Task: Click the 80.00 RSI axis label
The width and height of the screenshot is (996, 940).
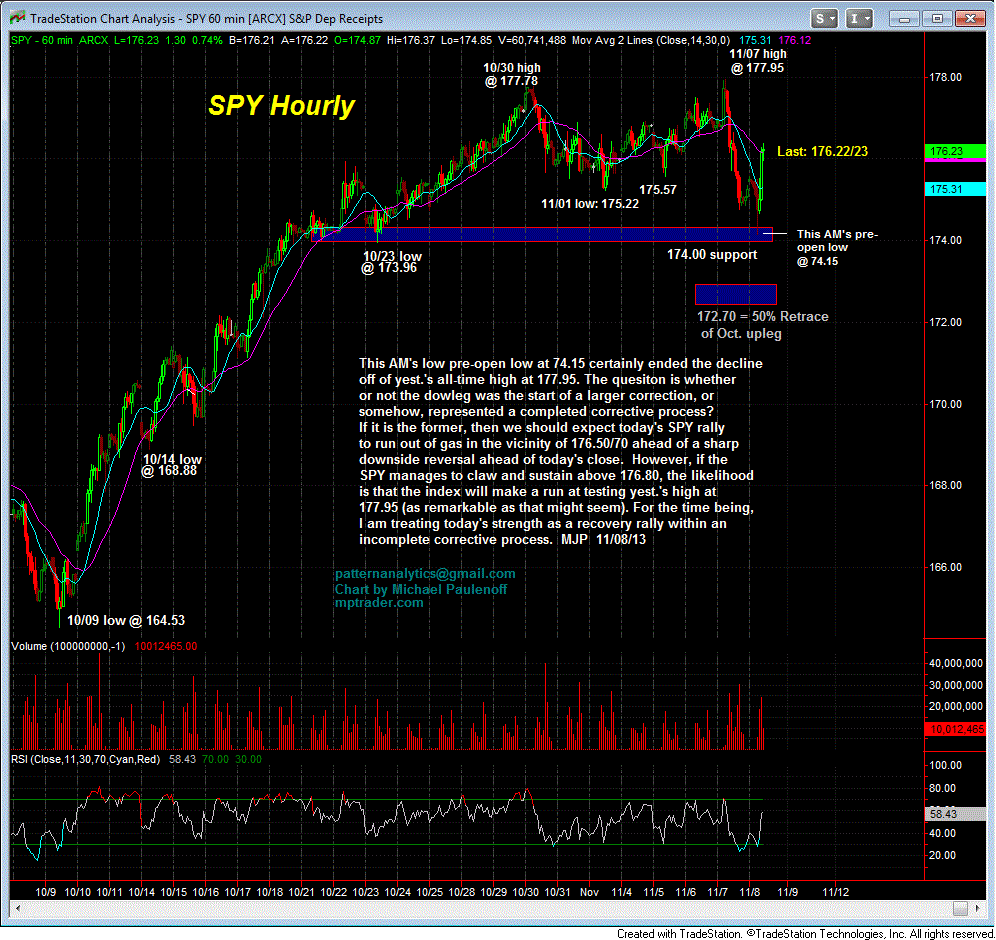Action: [x=942, y=788]
